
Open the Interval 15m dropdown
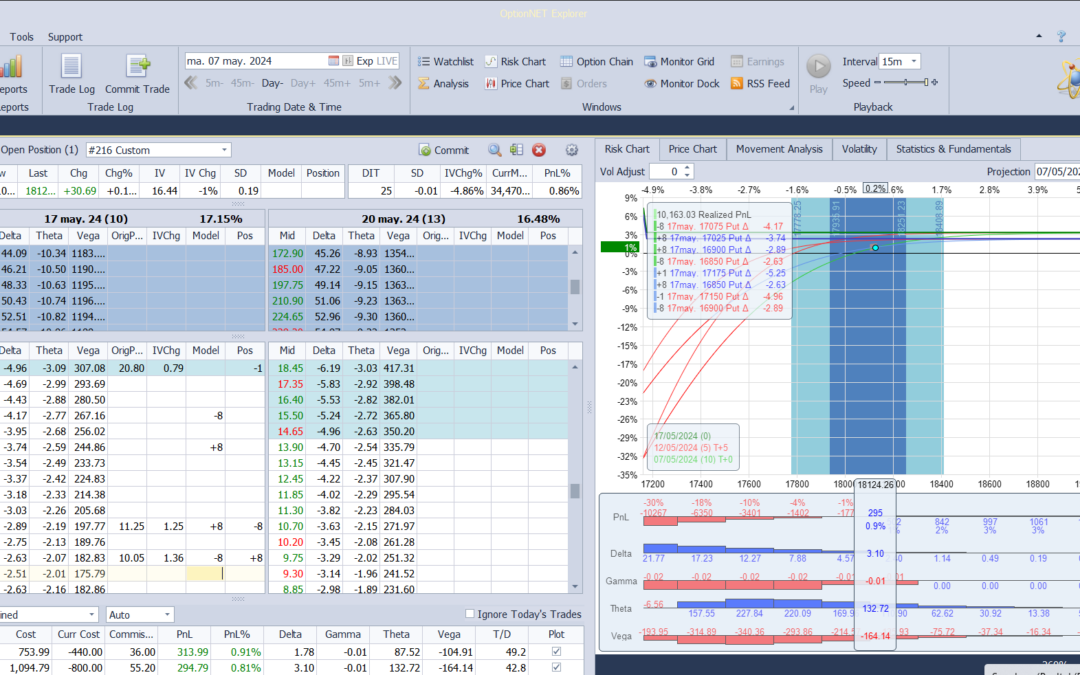pos(914,61)
